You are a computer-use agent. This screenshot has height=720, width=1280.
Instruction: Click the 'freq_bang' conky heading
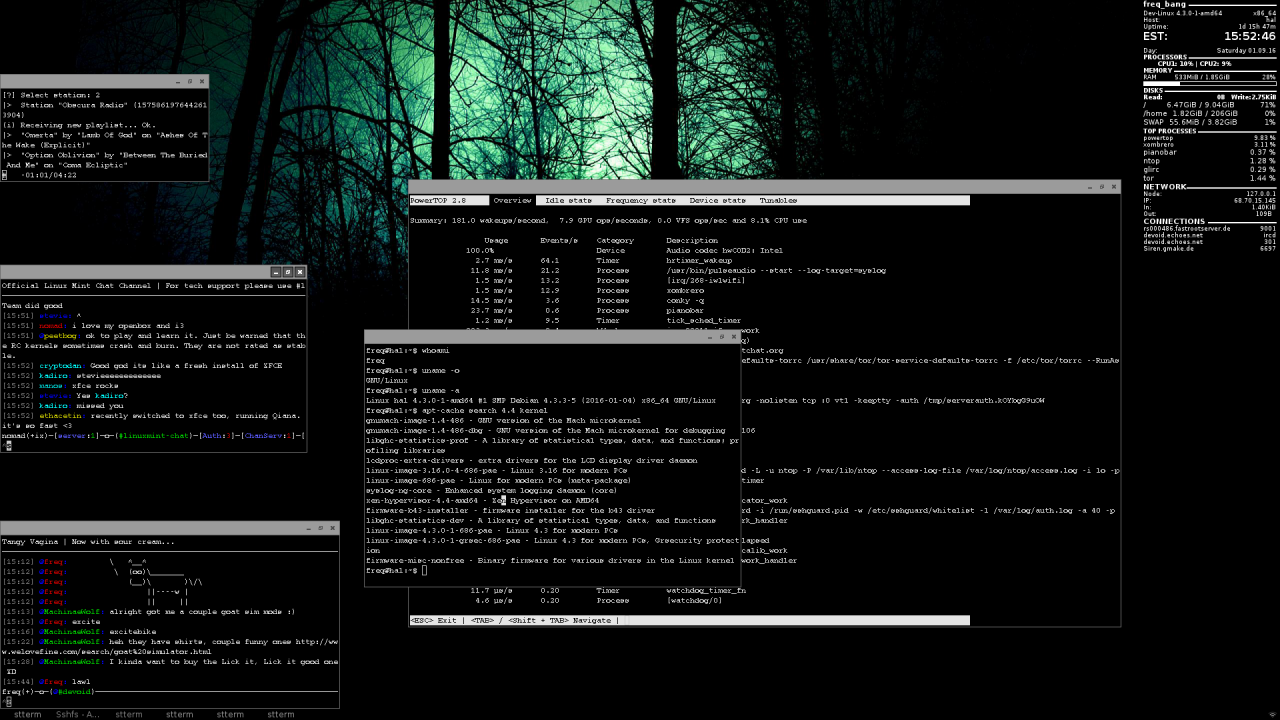tap(1165, 4)
